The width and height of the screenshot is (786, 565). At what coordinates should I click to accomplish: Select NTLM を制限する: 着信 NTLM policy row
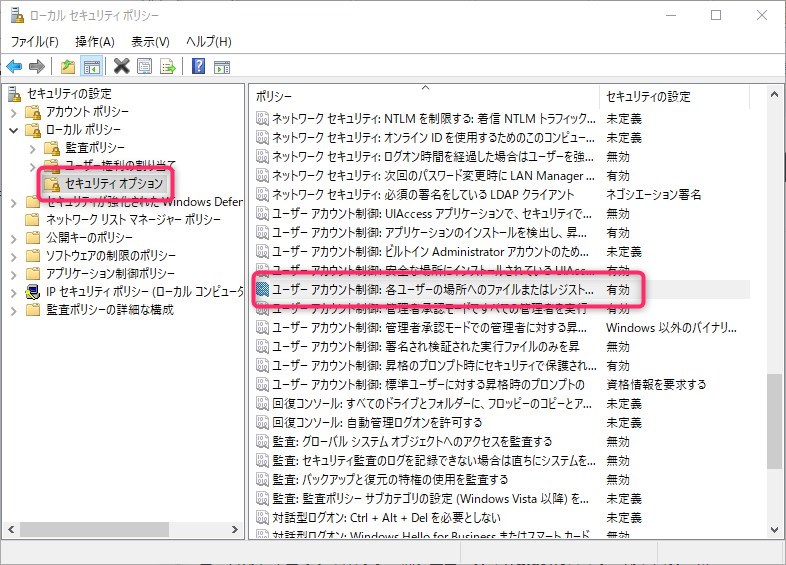(x=502, y=119)
